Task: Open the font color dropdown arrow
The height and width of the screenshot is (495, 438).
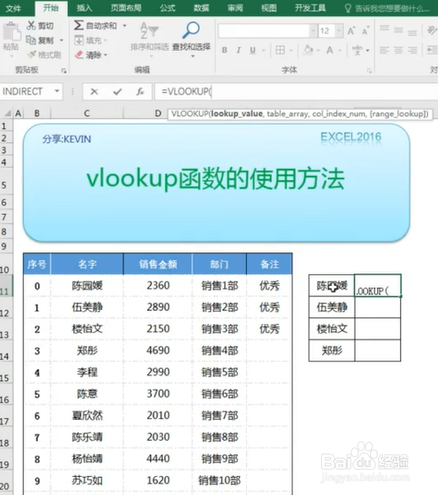Action: [x=340, y=51]
